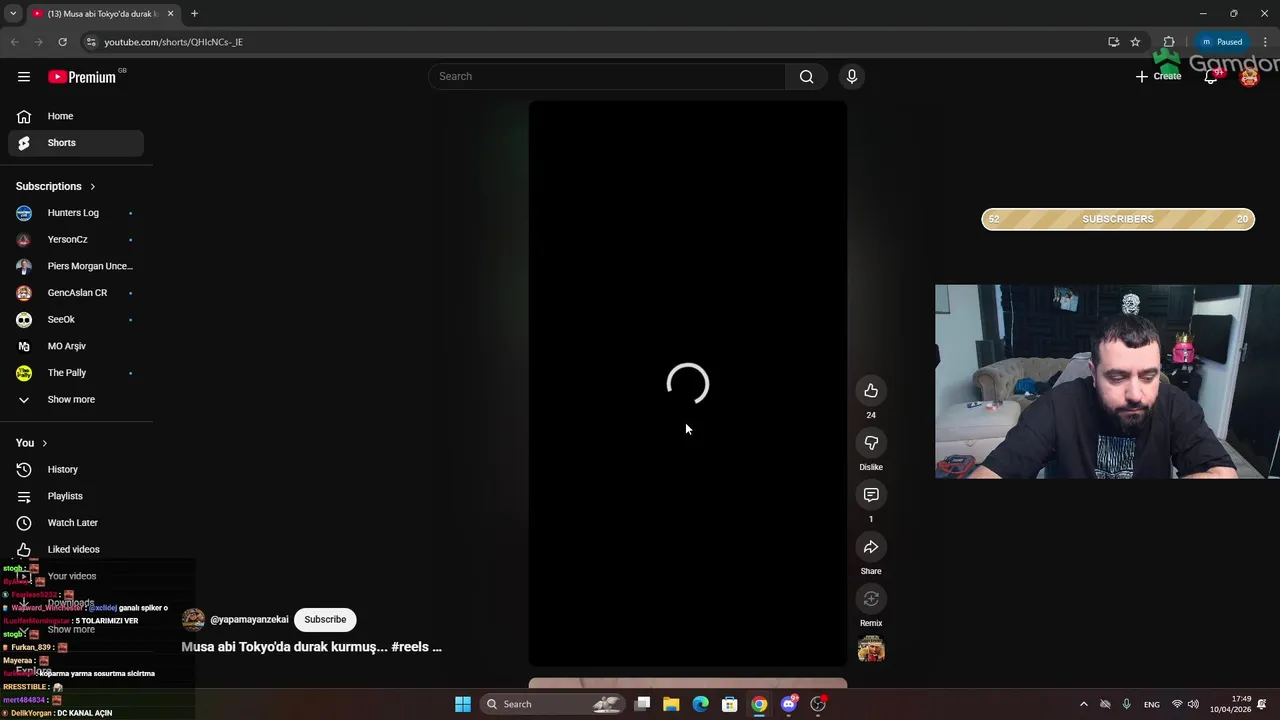Open the GencAslan CR channel

point(76,293)
